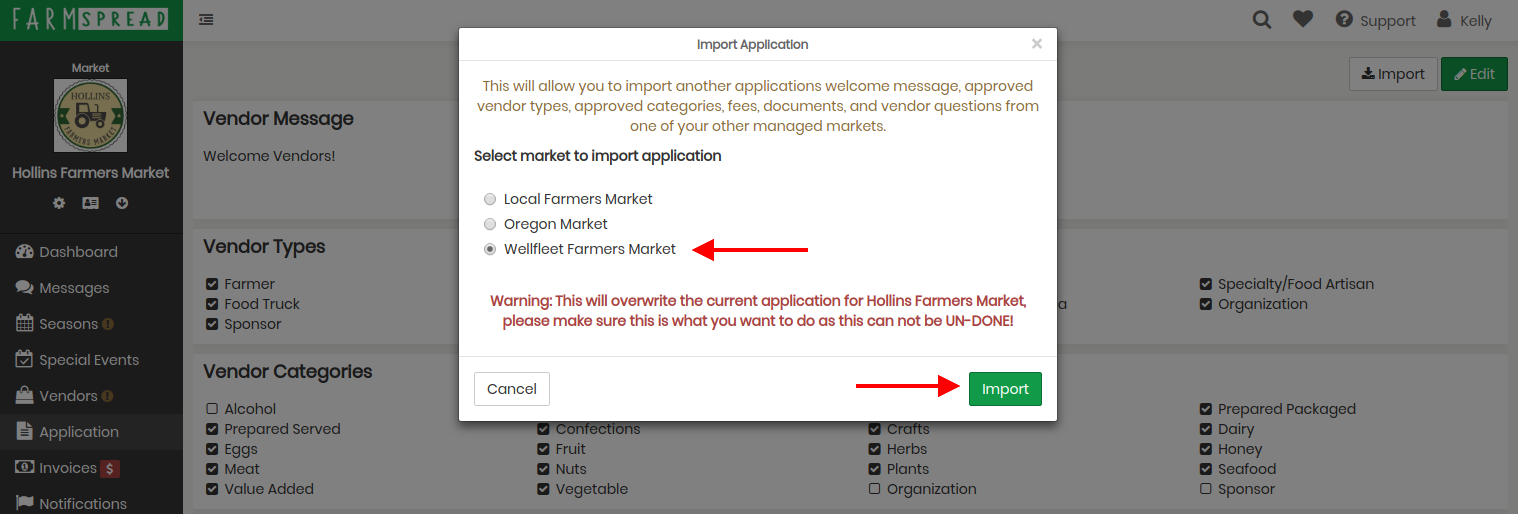Toggle the Eggs category checkbox
The width and height of the screenshot is (1518, 514).
(x=212, y=449)
